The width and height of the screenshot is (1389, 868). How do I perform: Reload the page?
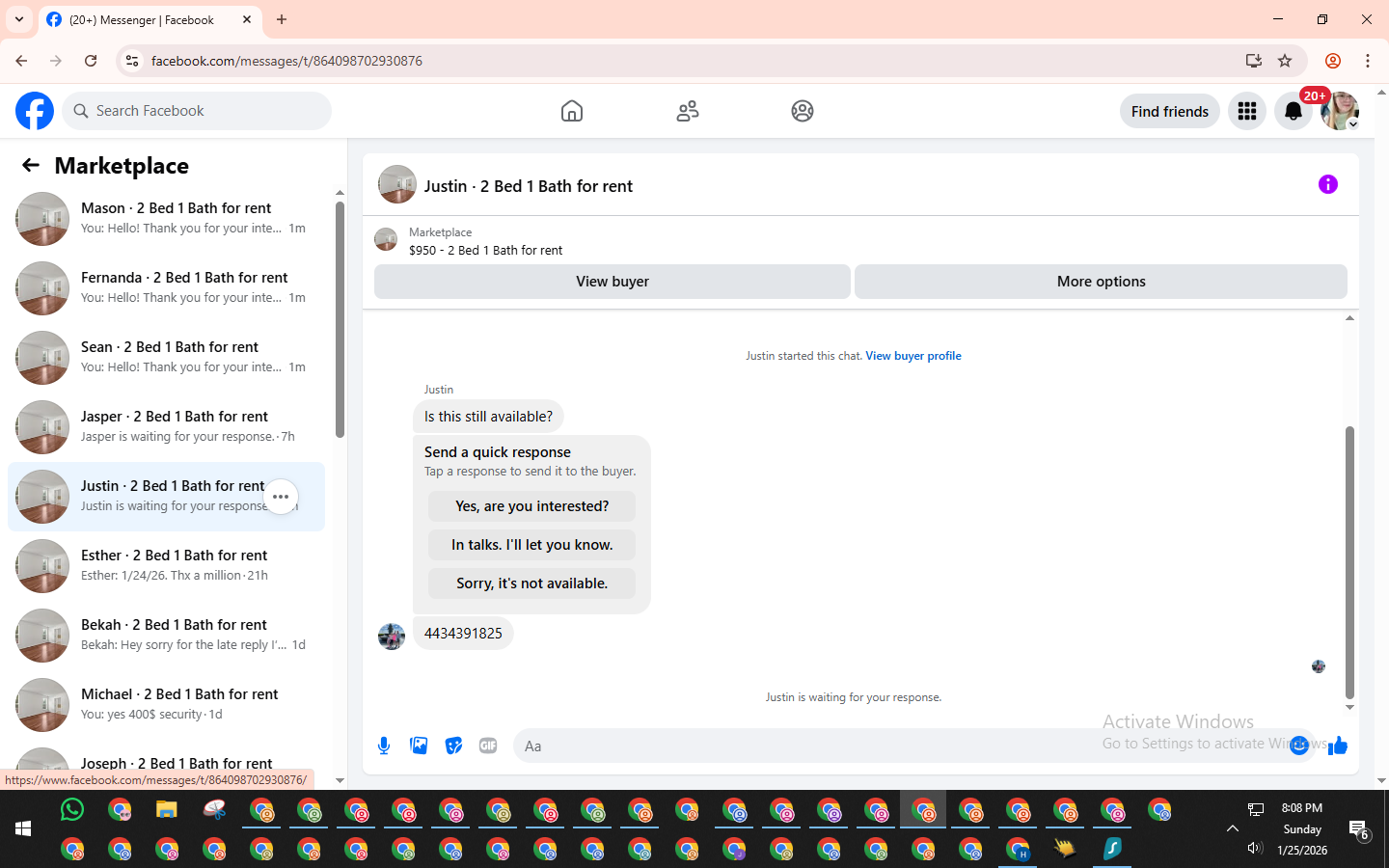click(x=91, y=61)
